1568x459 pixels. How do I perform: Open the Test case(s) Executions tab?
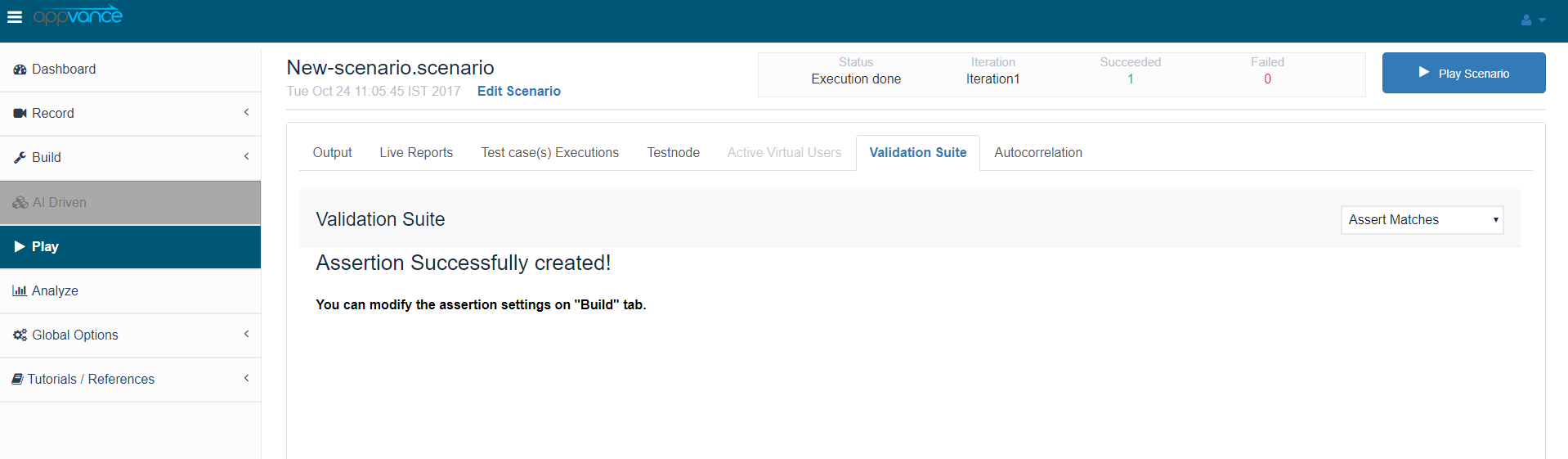(x=549, y=153)
